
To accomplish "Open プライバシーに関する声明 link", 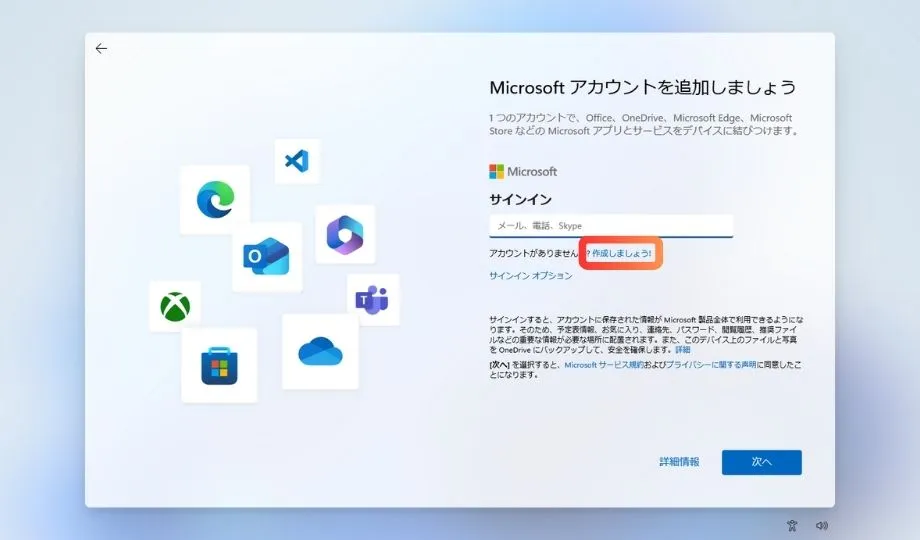I will [711, 365].
